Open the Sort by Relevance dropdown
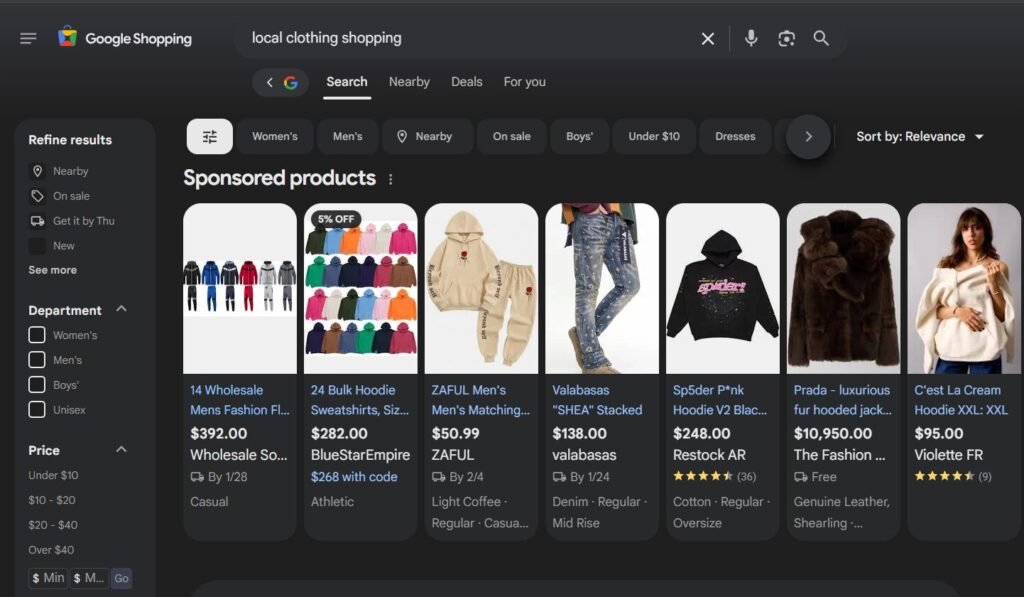This screenshot has width=1024, height=597. (920, 136)
